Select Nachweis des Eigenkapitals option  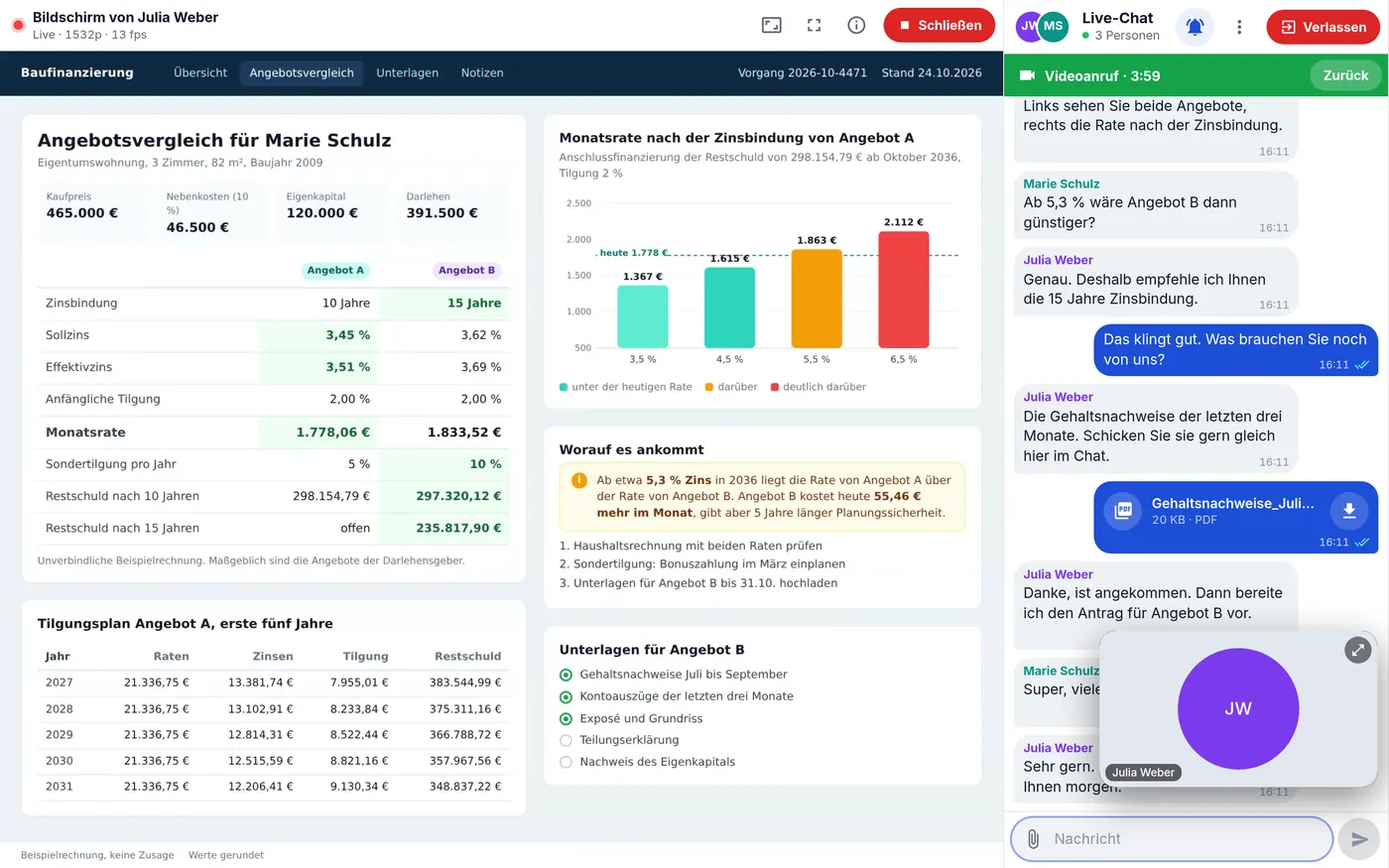(x=647, y=762)
